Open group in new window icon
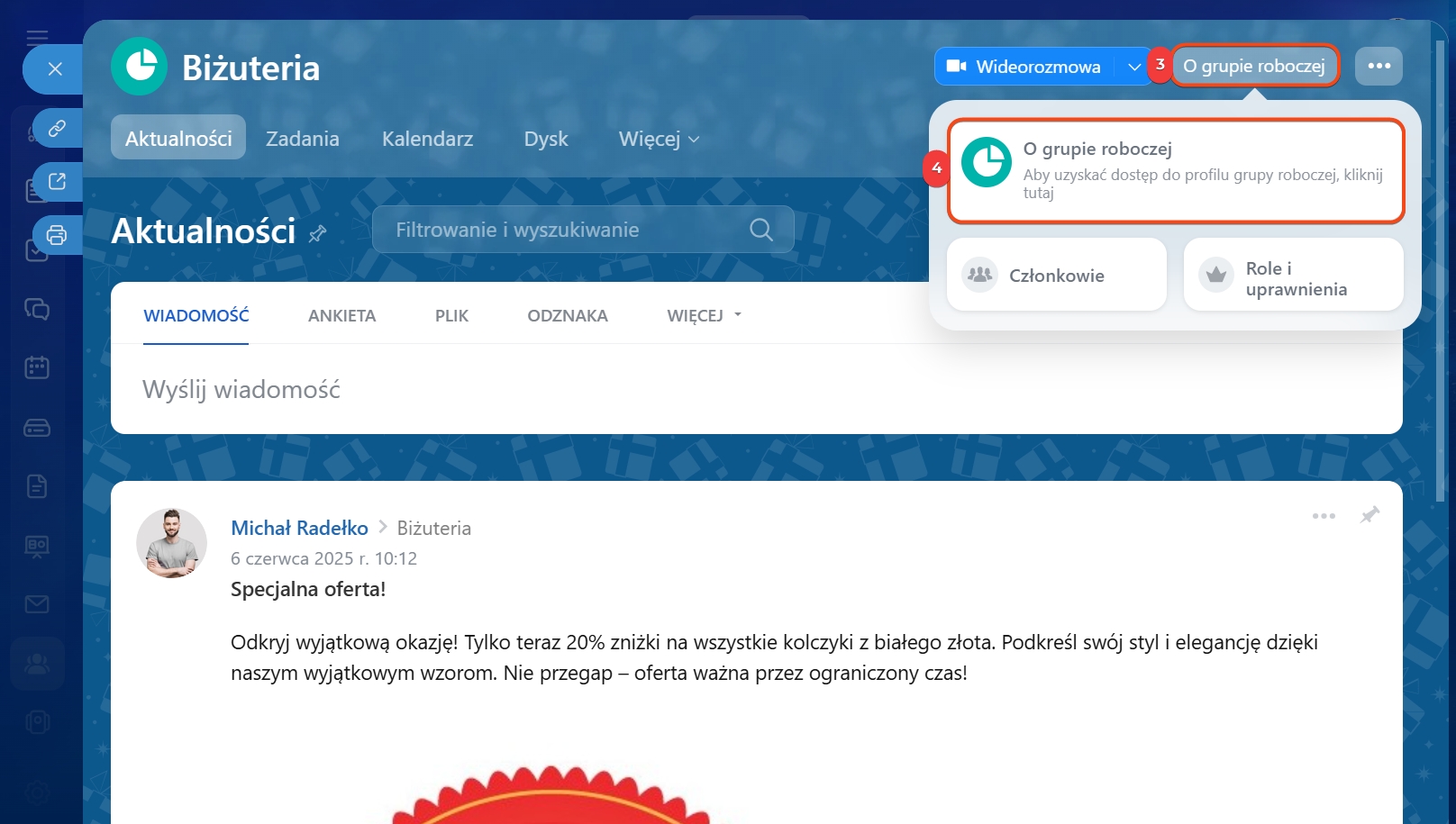This screenshot has height=824, width=1456. pyautogui.click(x=57, y=181)
